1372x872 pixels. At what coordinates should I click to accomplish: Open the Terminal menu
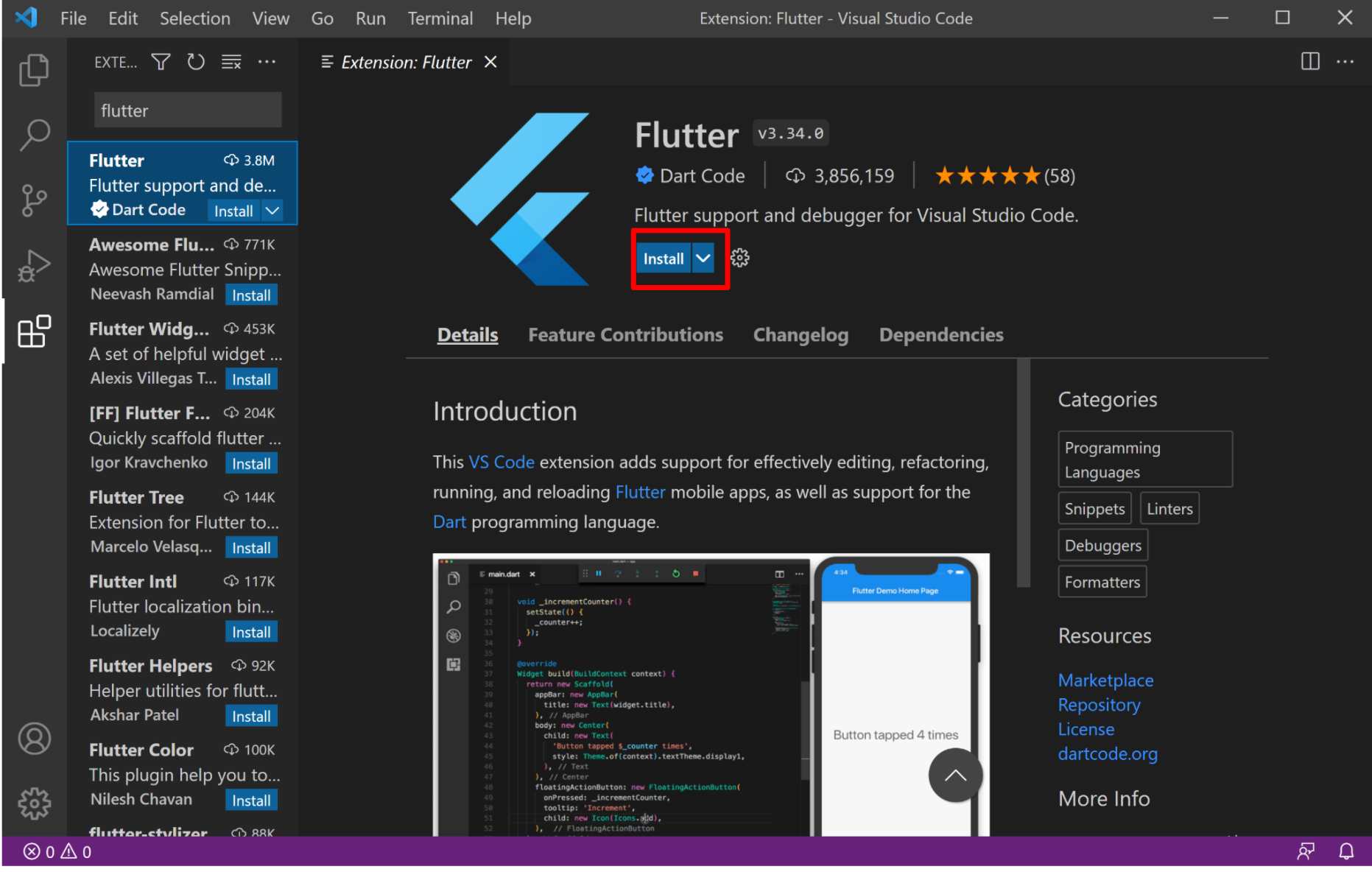pyautogui.click(x=440, y=18)
